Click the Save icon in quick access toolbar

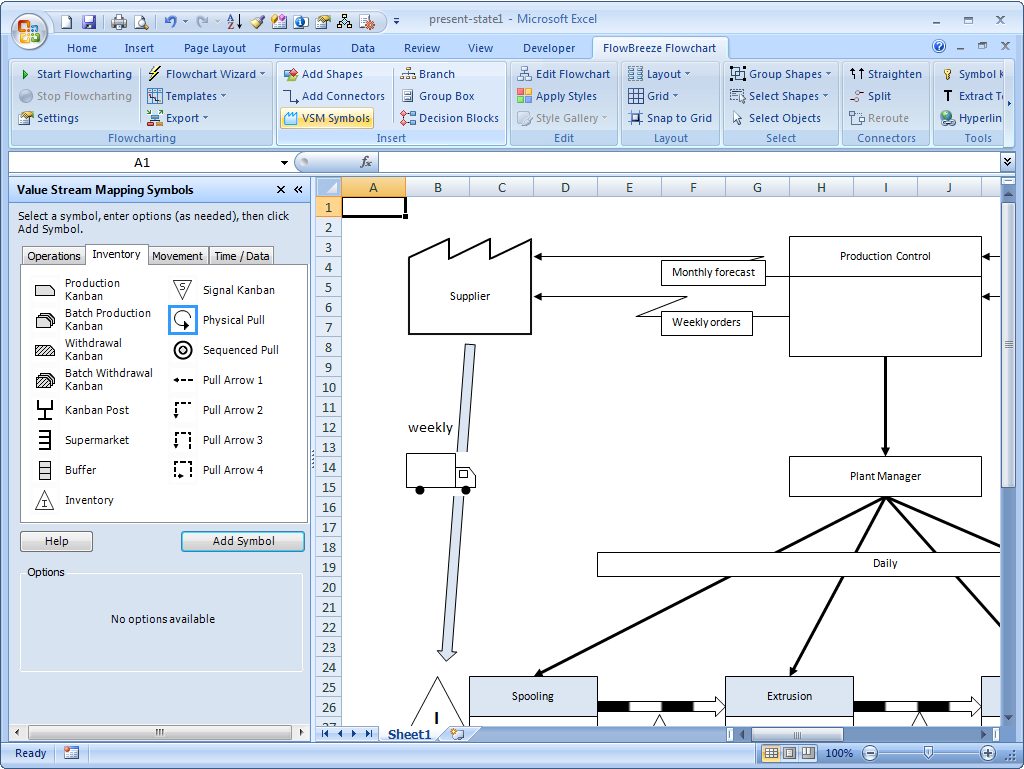pos(89,22)
